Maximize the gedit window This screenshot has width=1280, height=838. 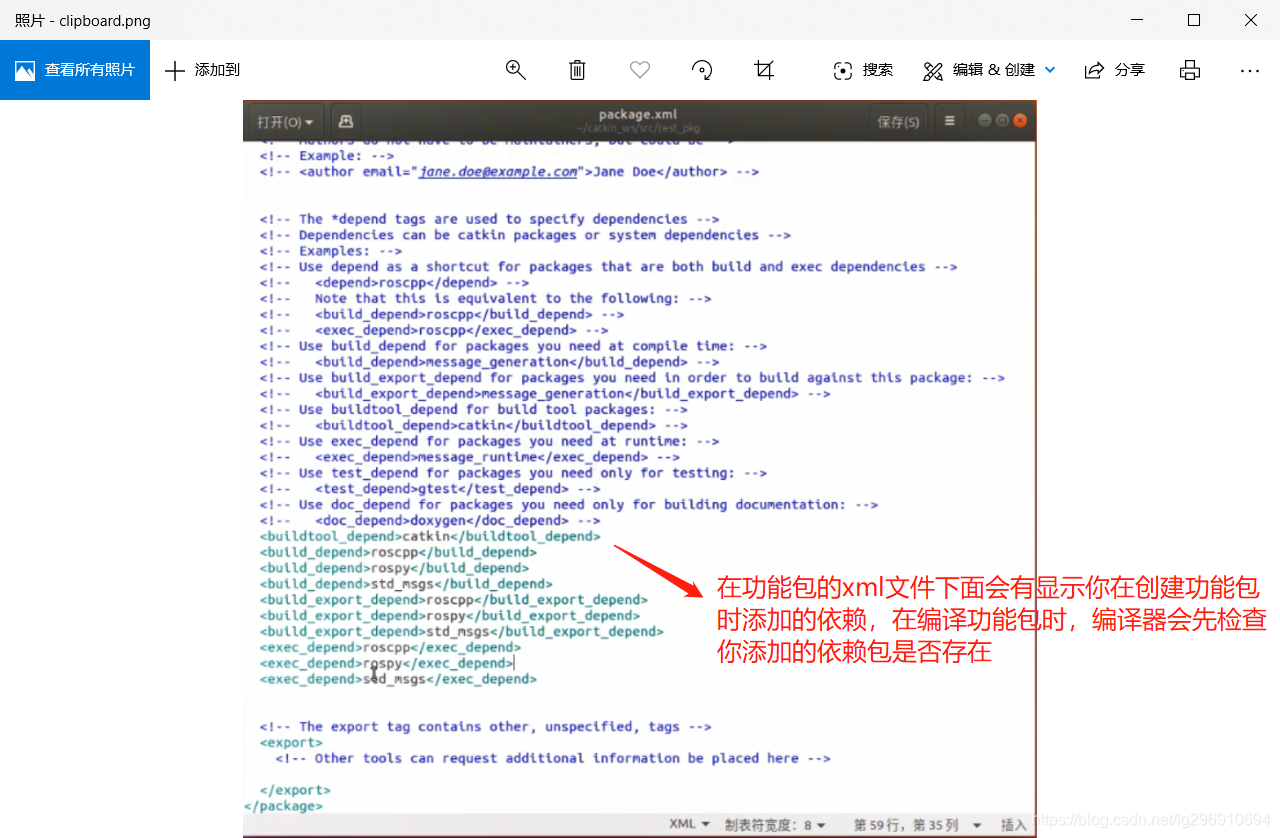click(1002, 120)
